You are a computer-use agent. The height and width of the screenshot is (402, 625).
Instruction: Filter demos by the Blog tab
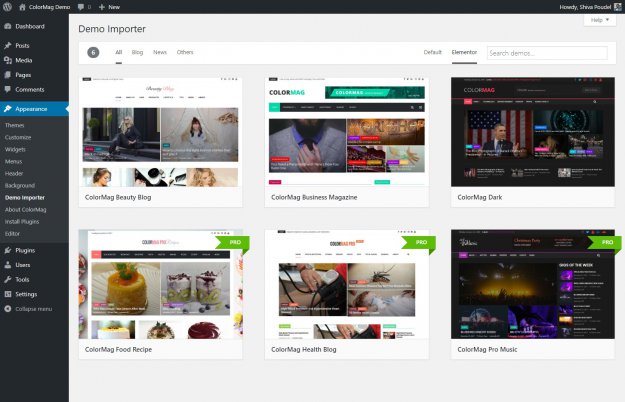coord(137,52)
